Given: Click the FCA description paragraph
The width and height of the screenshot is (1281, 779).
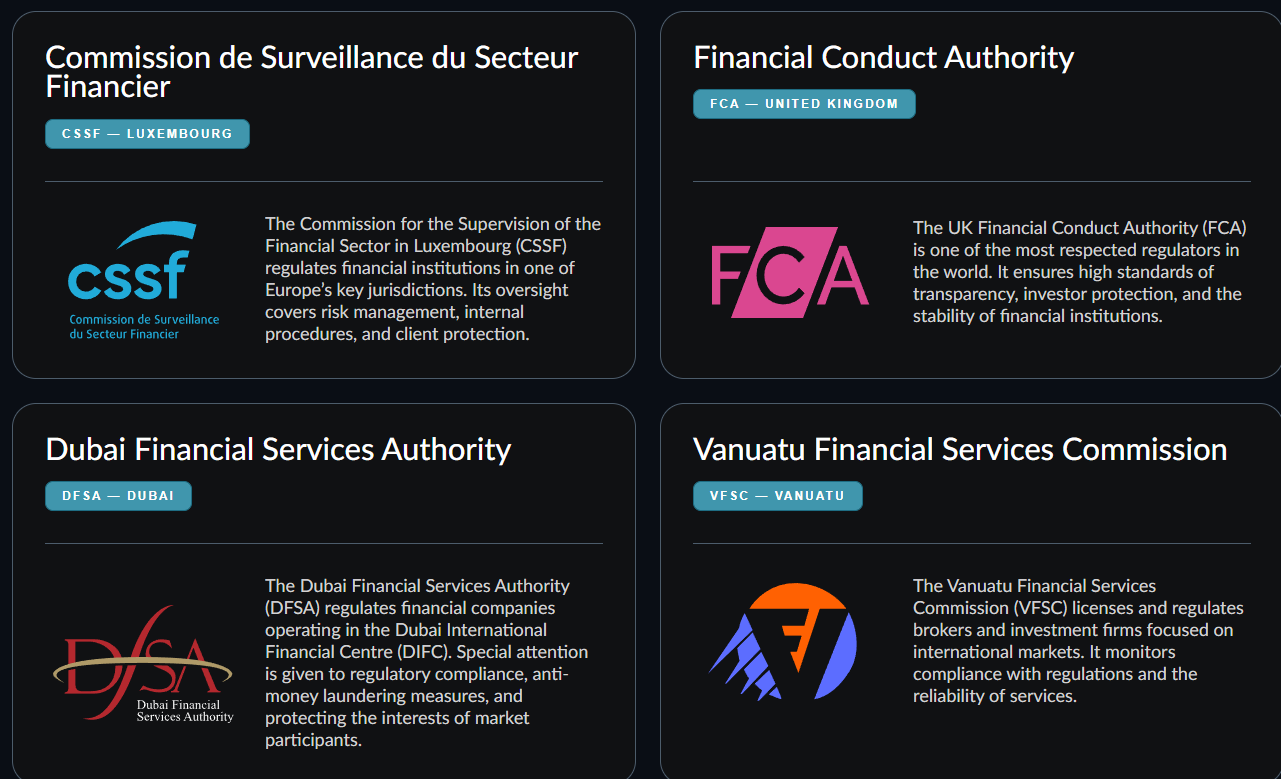Looking at the screenshot, I should pyautogui.click(x=1080, y=272).
